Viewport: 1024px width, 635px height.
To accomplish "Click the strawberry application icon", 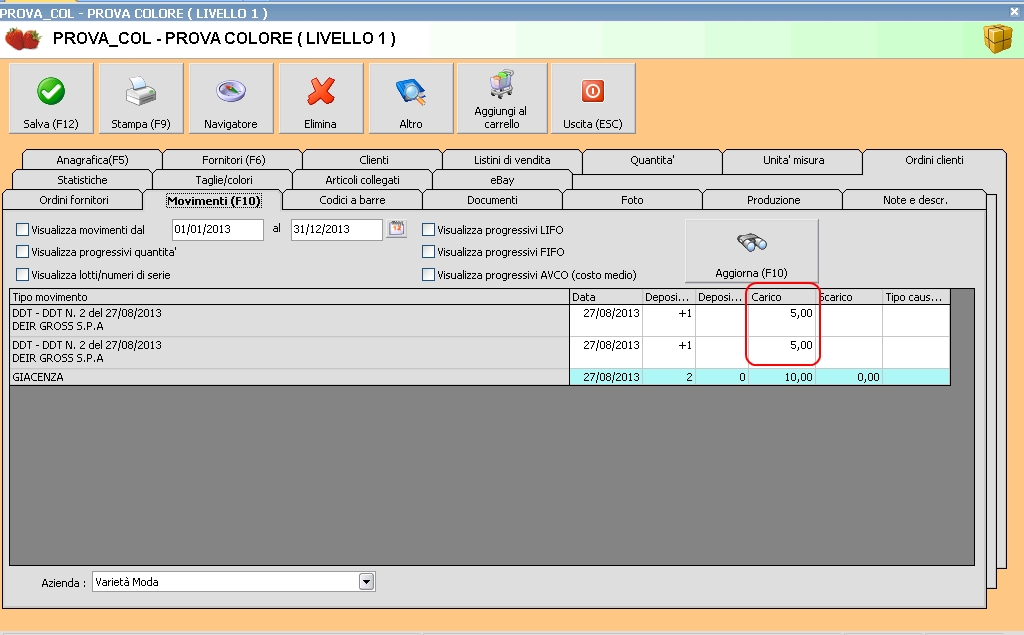I will (22, 39).
